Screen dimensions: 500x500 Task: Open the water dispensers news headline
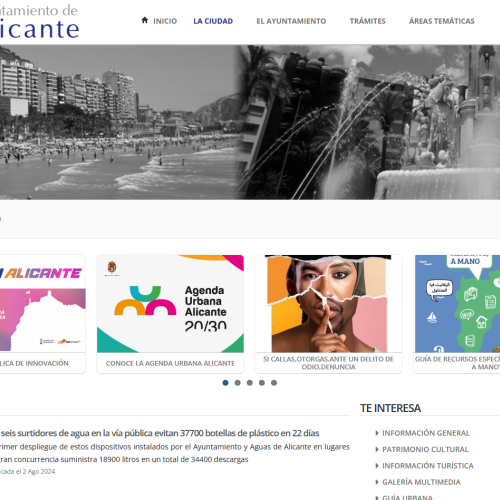pyautogui.click(x=160, y=433)
